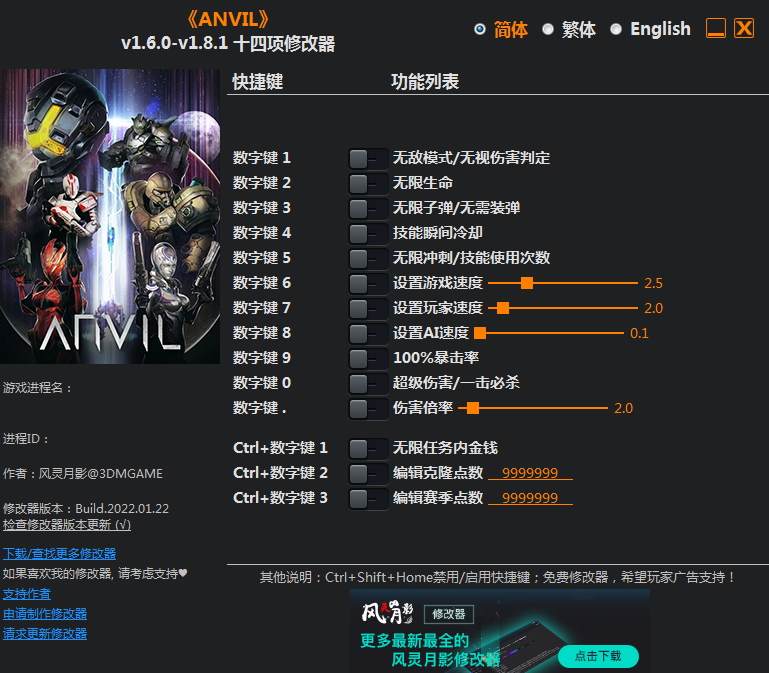Click the 数字键 1 hotkey label

[261, 158]
